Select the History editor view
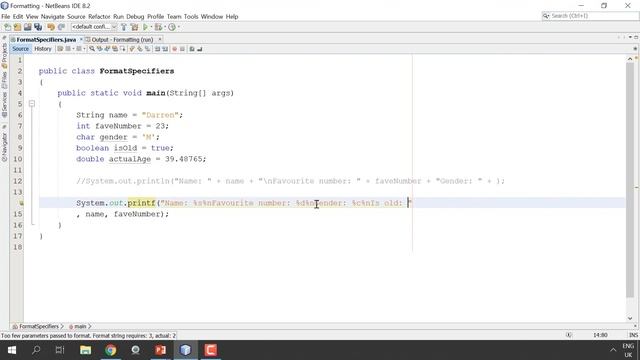The image size is (640, 360). [x=43, y=49]
